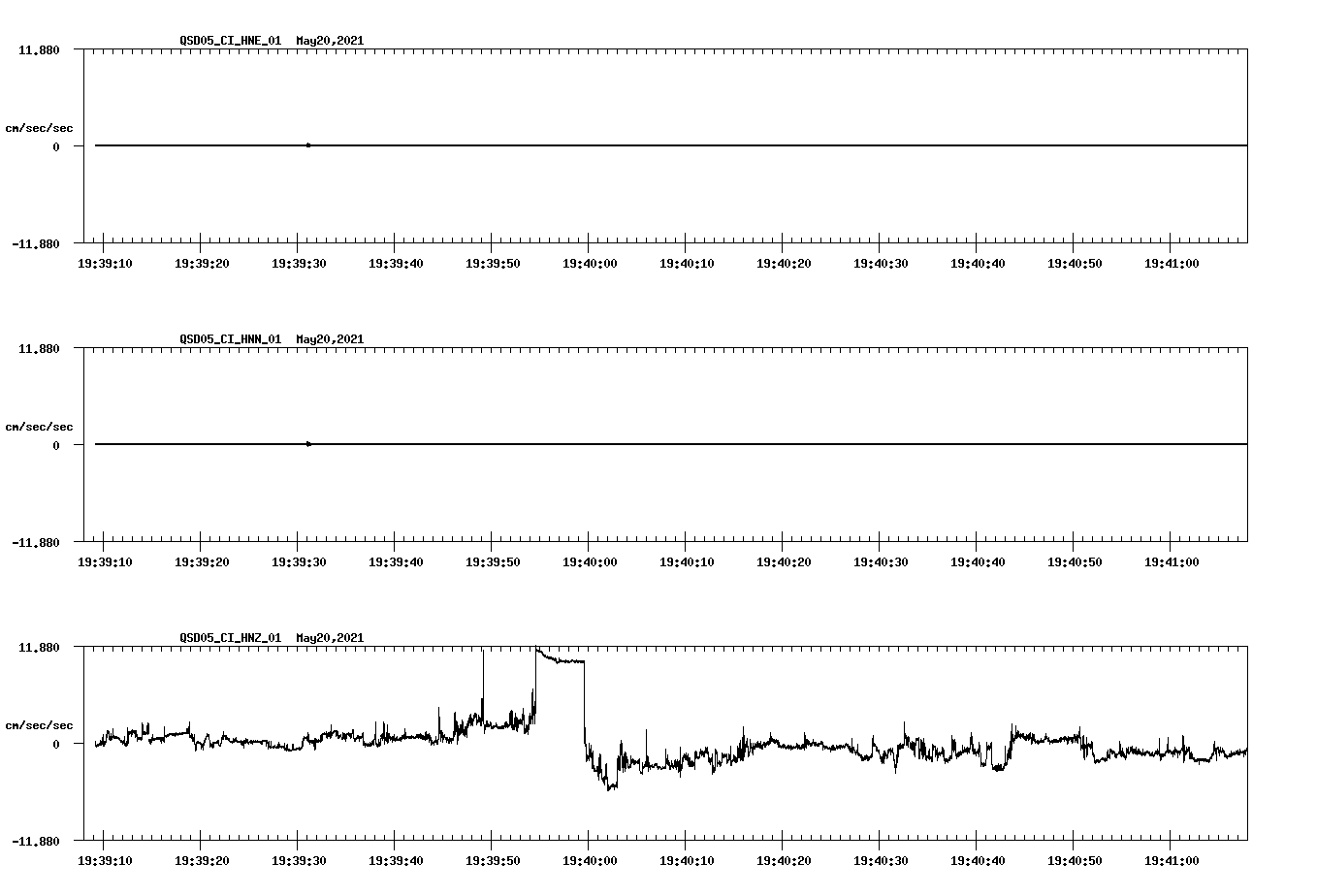The image size is (1317, 896).
Task: Click the trigger marker arrow on the HNE trace
Action: pos(307,145)
